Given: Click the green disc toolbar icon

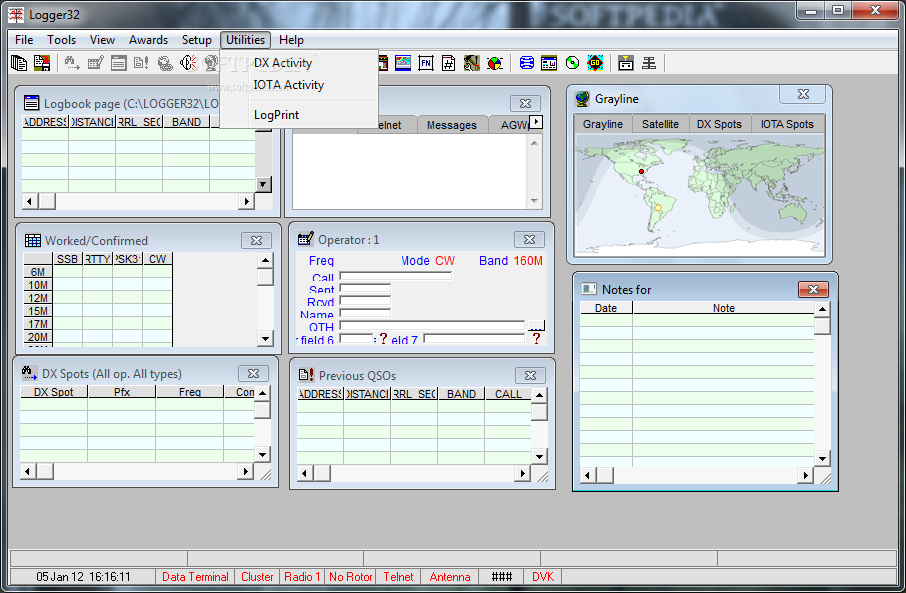Looking at the screenshot, I should point(572,63).
